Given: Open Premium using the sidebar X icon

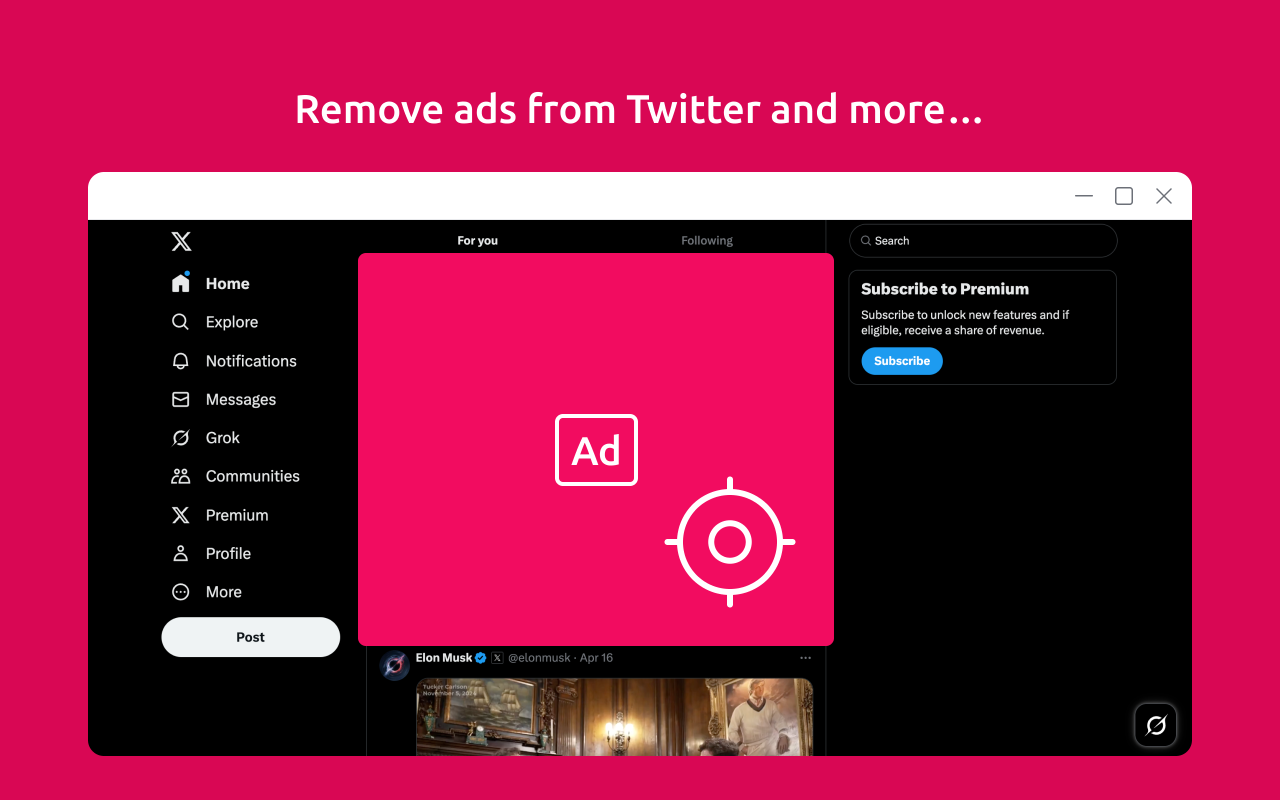Looking at the screenshot, I should pyautogui.click(x=181, y=515).
